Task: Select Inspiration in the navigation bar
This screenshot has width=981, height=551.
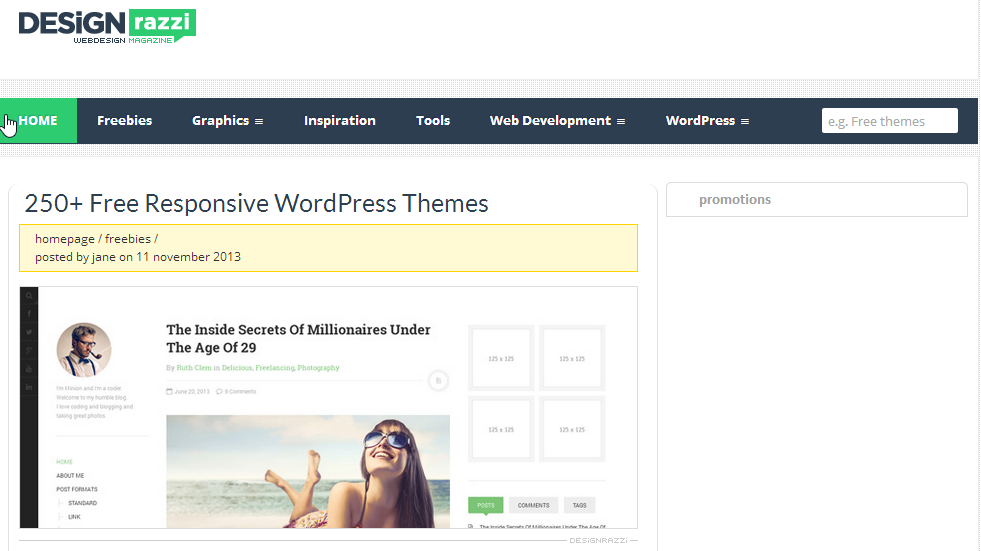Action: pyautogui.click(x=340, y=121)
